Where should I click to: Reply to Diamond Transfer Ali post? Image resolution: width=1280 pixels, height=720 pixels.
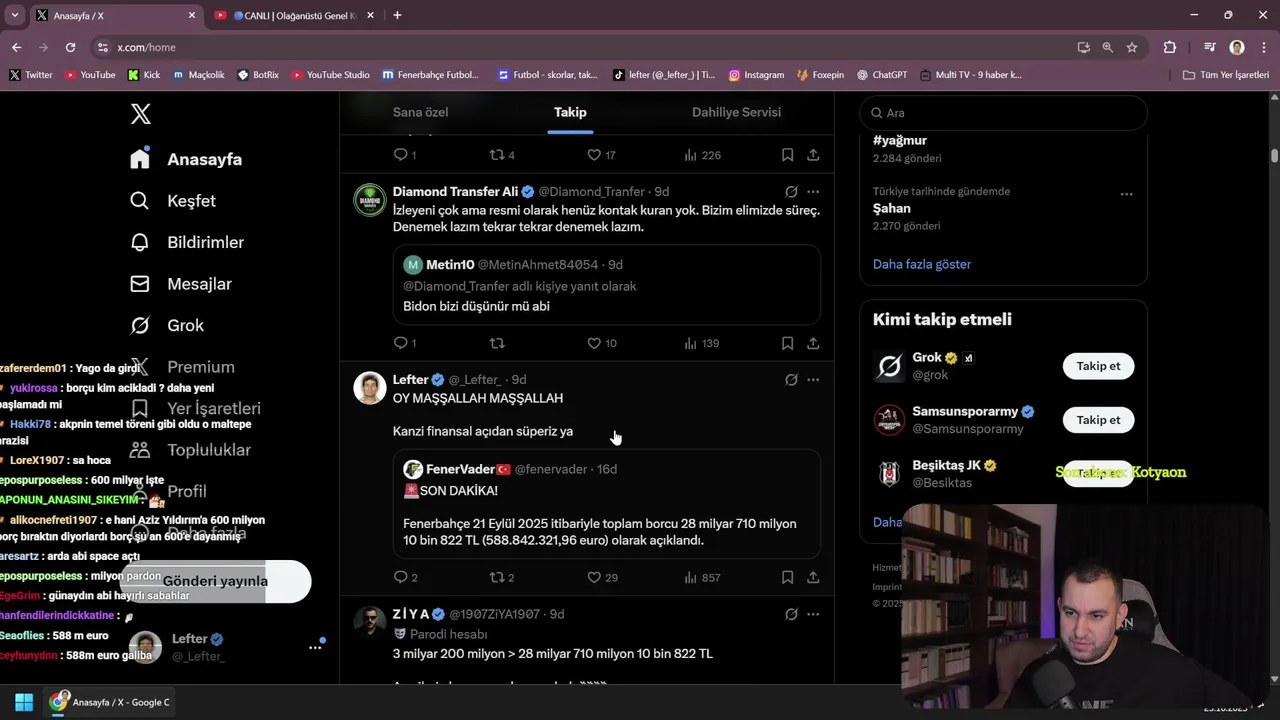pyautogui.click(x=404, y=343)
